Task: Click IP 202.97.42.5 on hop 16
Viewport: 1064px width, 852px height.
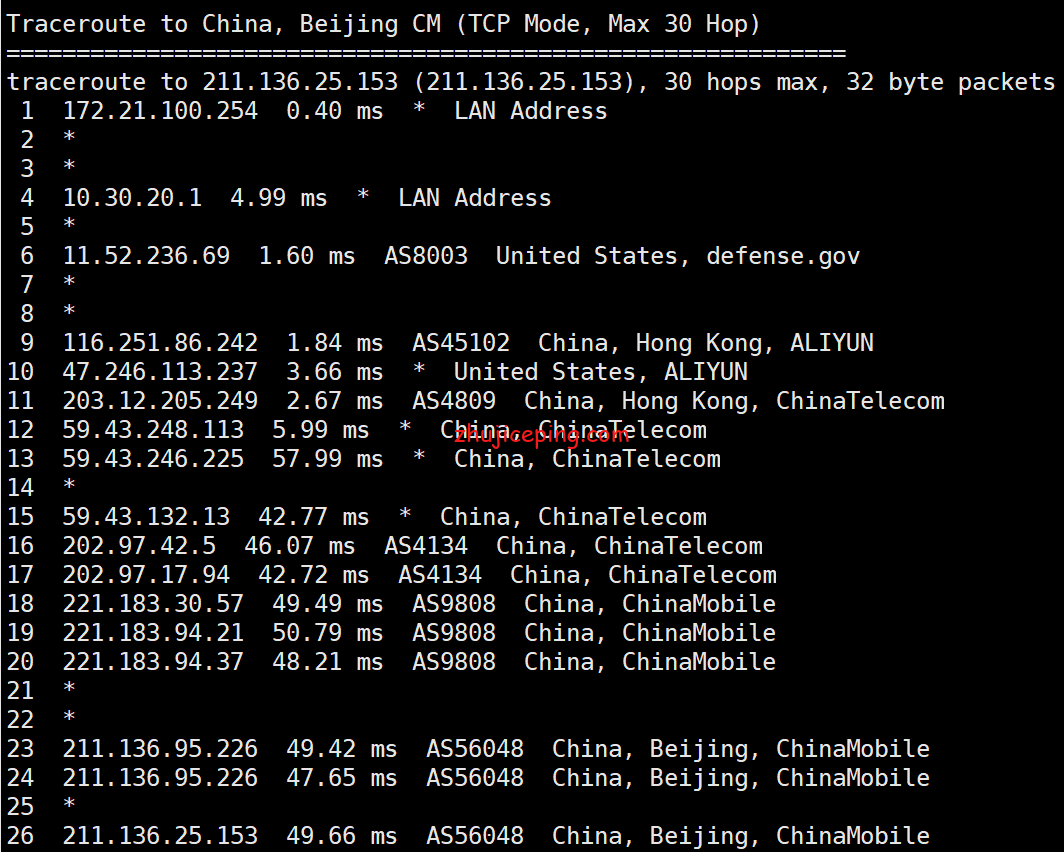Action: click(139, 546)
